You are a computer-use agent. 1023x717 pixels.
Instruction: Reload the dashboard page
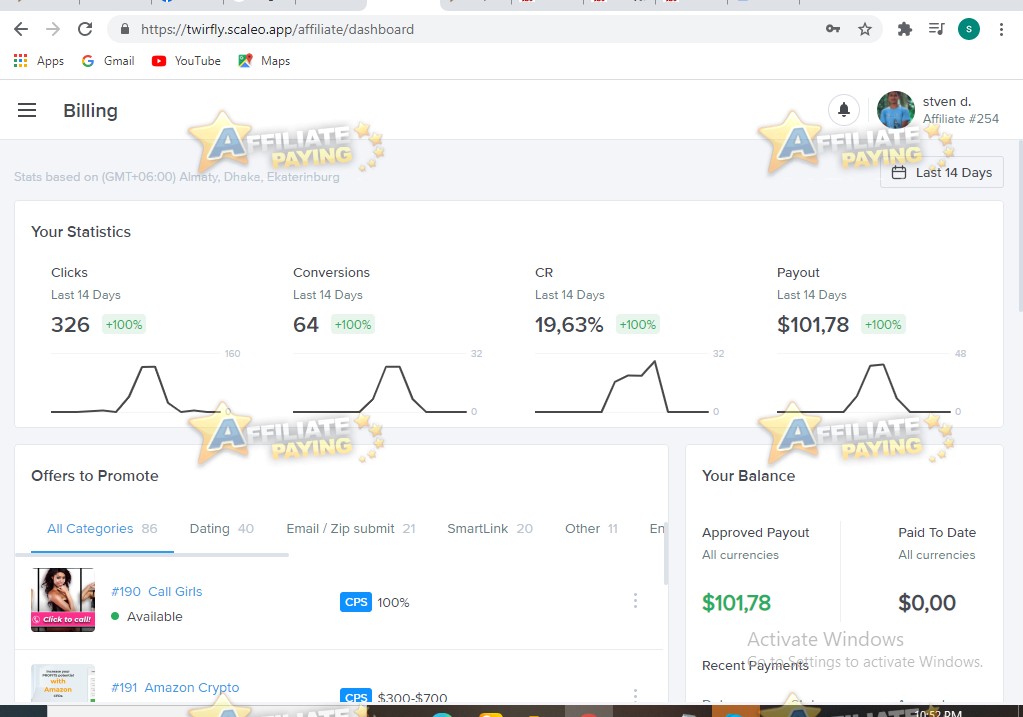(85, 29)
